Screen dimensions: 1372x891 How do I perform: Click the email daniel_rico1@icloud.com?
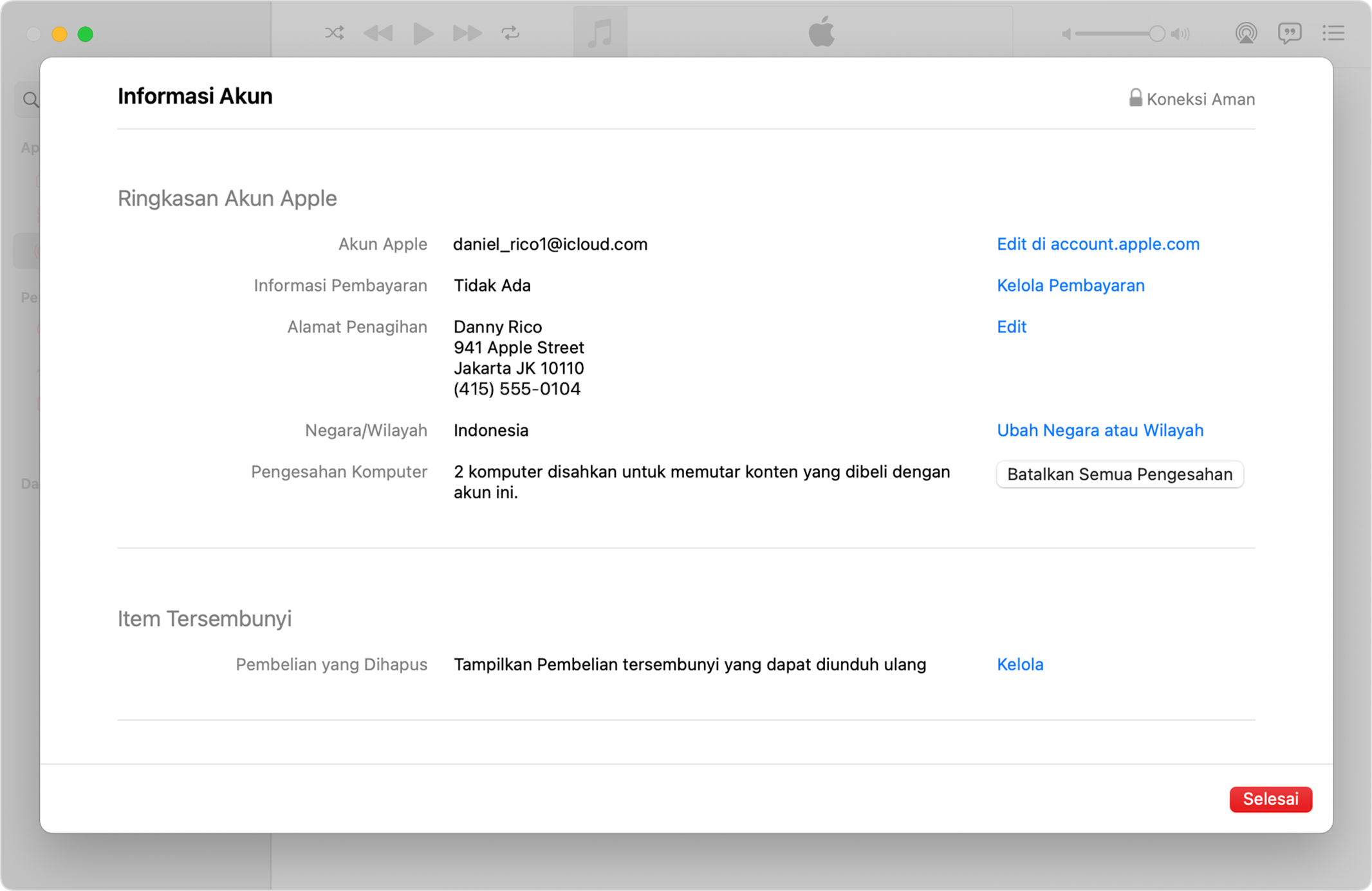[x=550, y=244]
